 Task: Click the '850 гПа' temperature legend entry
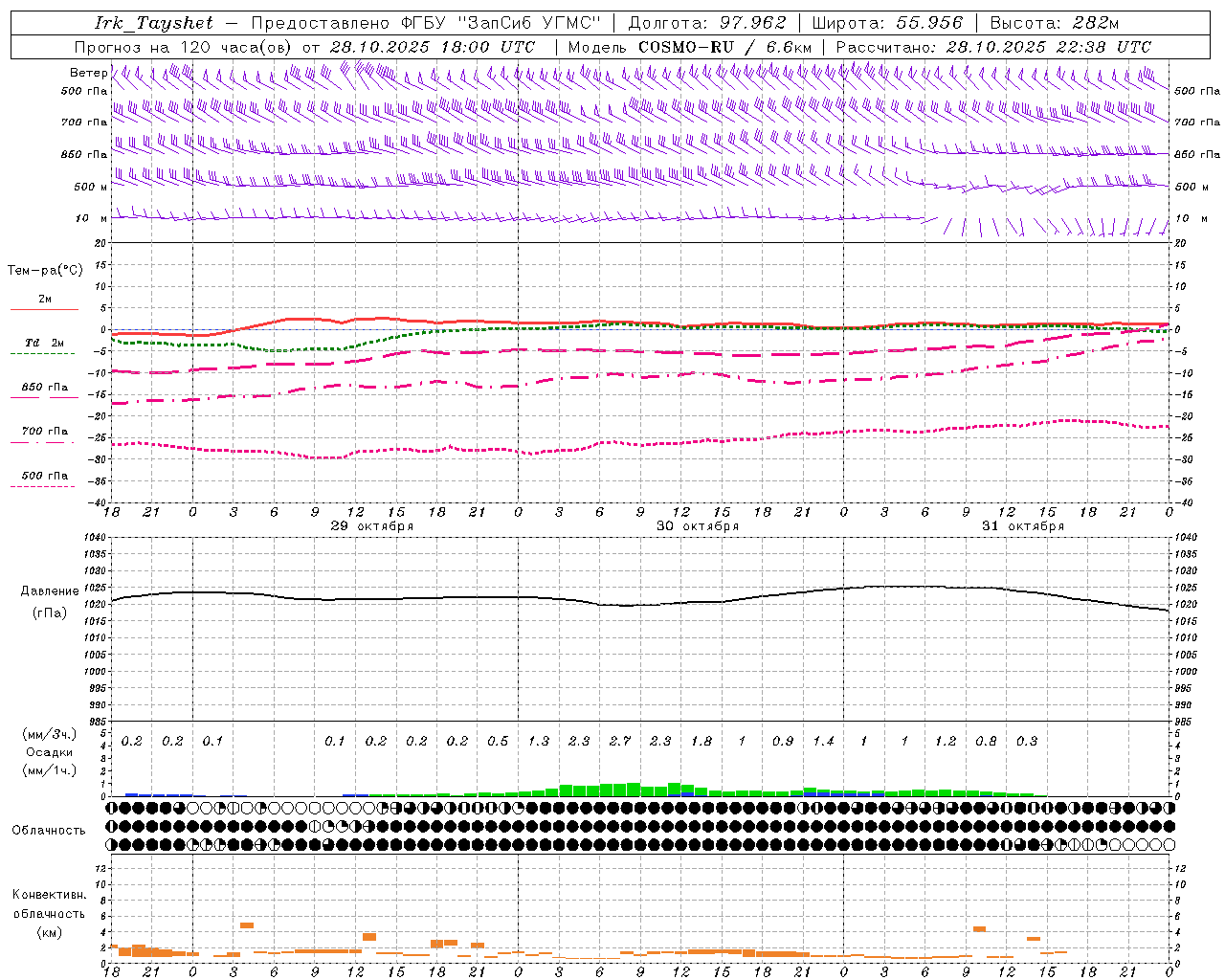coord(44,388)
